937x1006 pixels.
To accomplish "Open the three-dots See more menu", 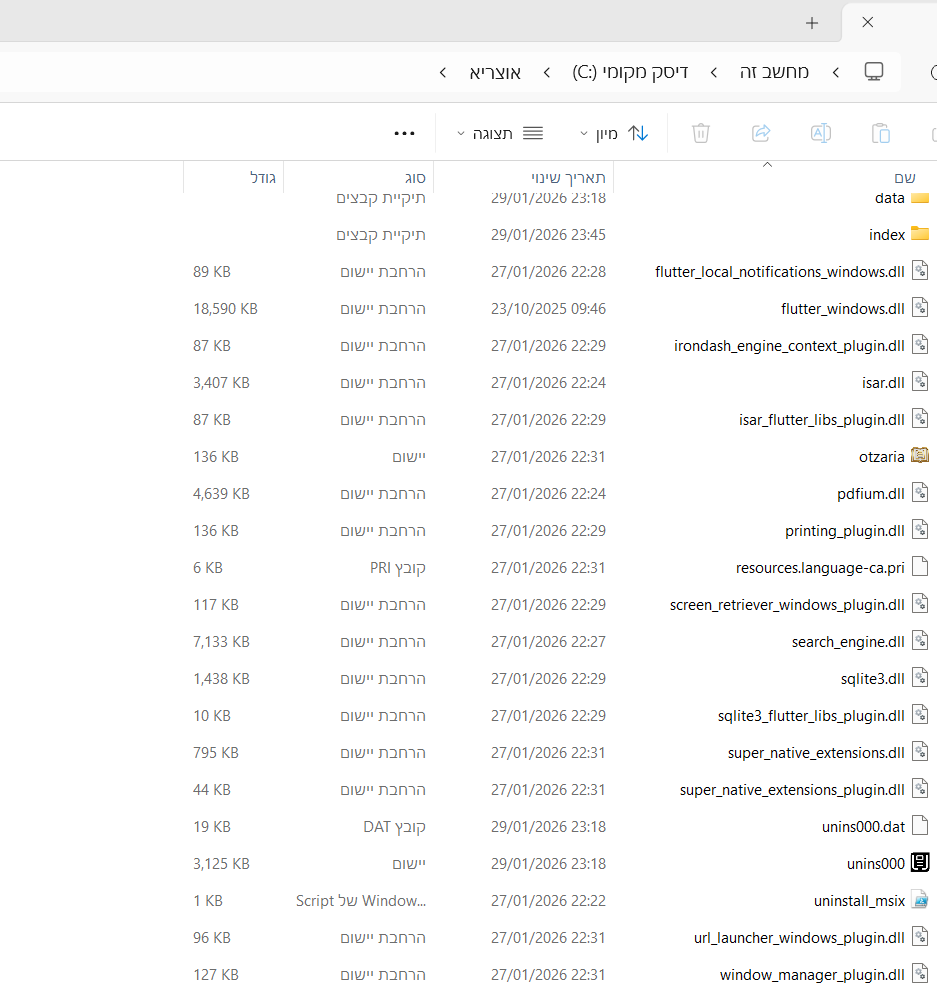I will click(404, 133).
